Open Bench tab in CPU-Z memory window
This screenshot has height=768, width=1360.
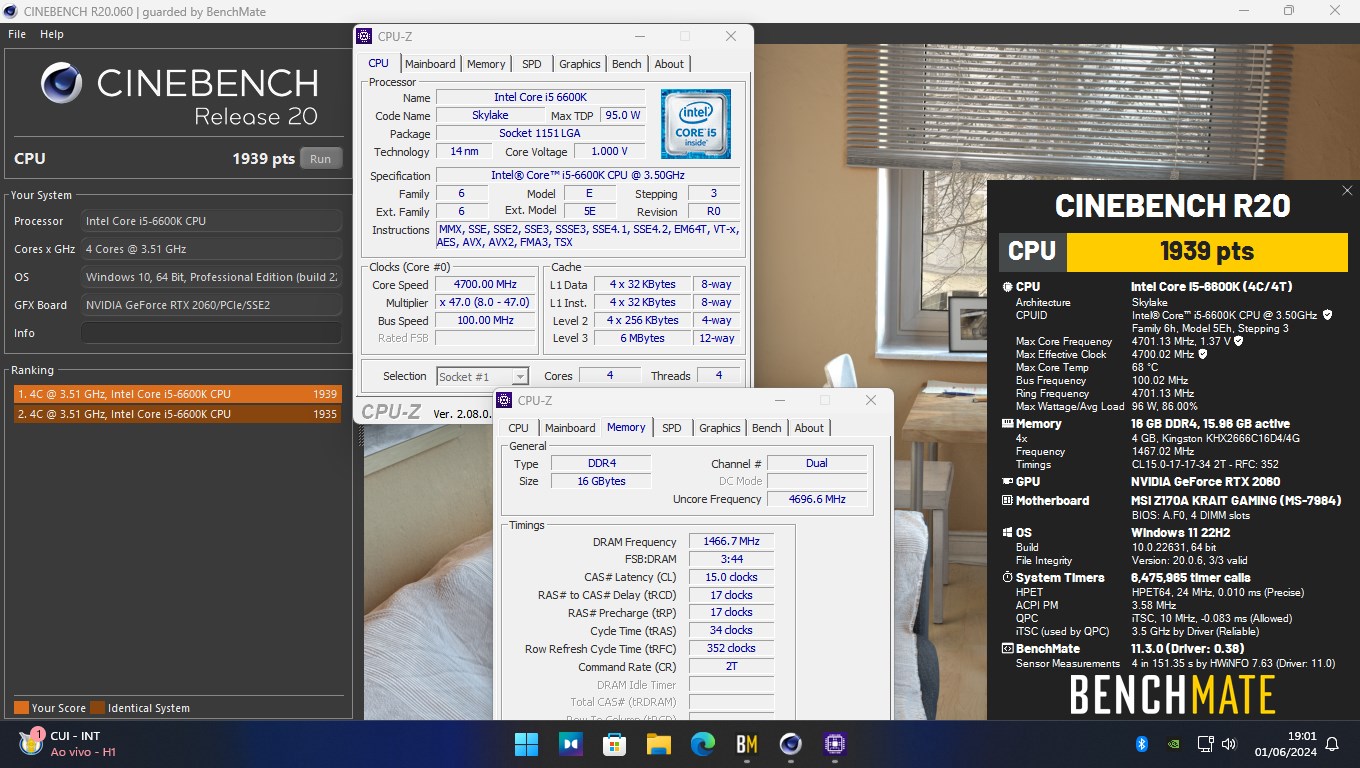click(767, 428)
